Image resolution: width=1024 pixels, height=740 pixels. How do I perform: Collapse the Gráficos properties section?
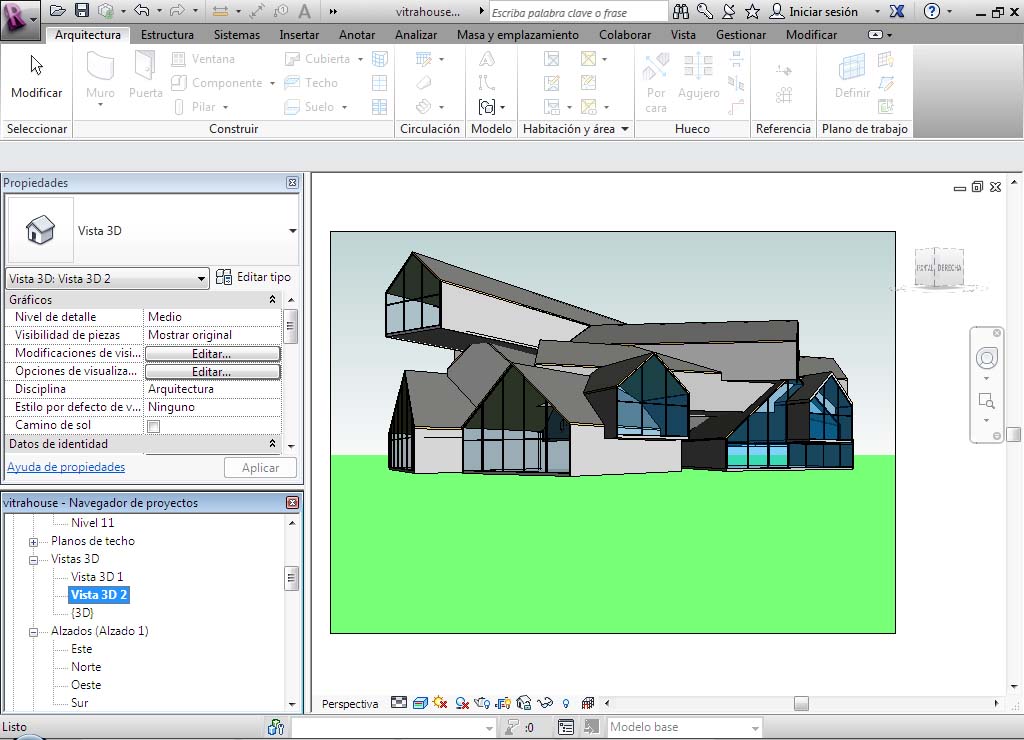(272, 300)
